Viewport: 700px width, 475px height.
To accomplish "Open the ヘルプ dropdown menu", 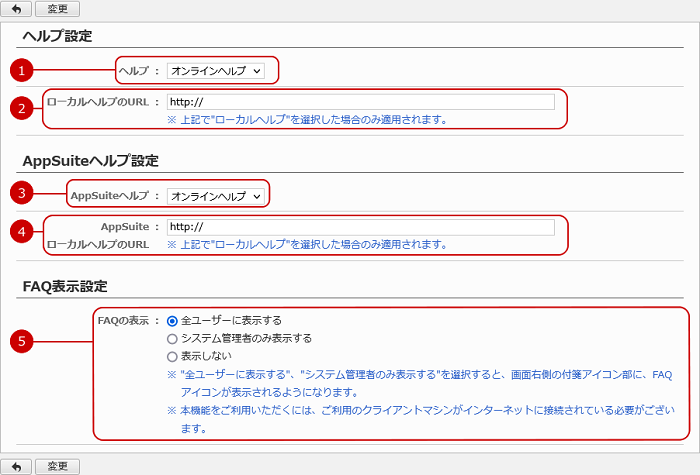I will (216, 71).
